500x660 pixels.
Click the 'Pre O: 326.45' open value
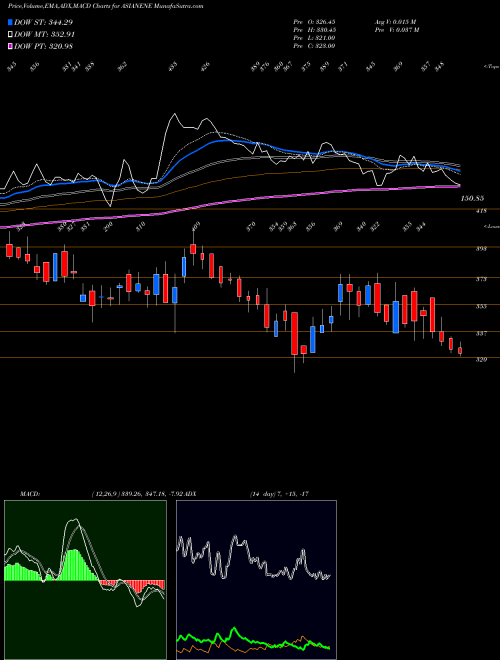tap(314, 22)
